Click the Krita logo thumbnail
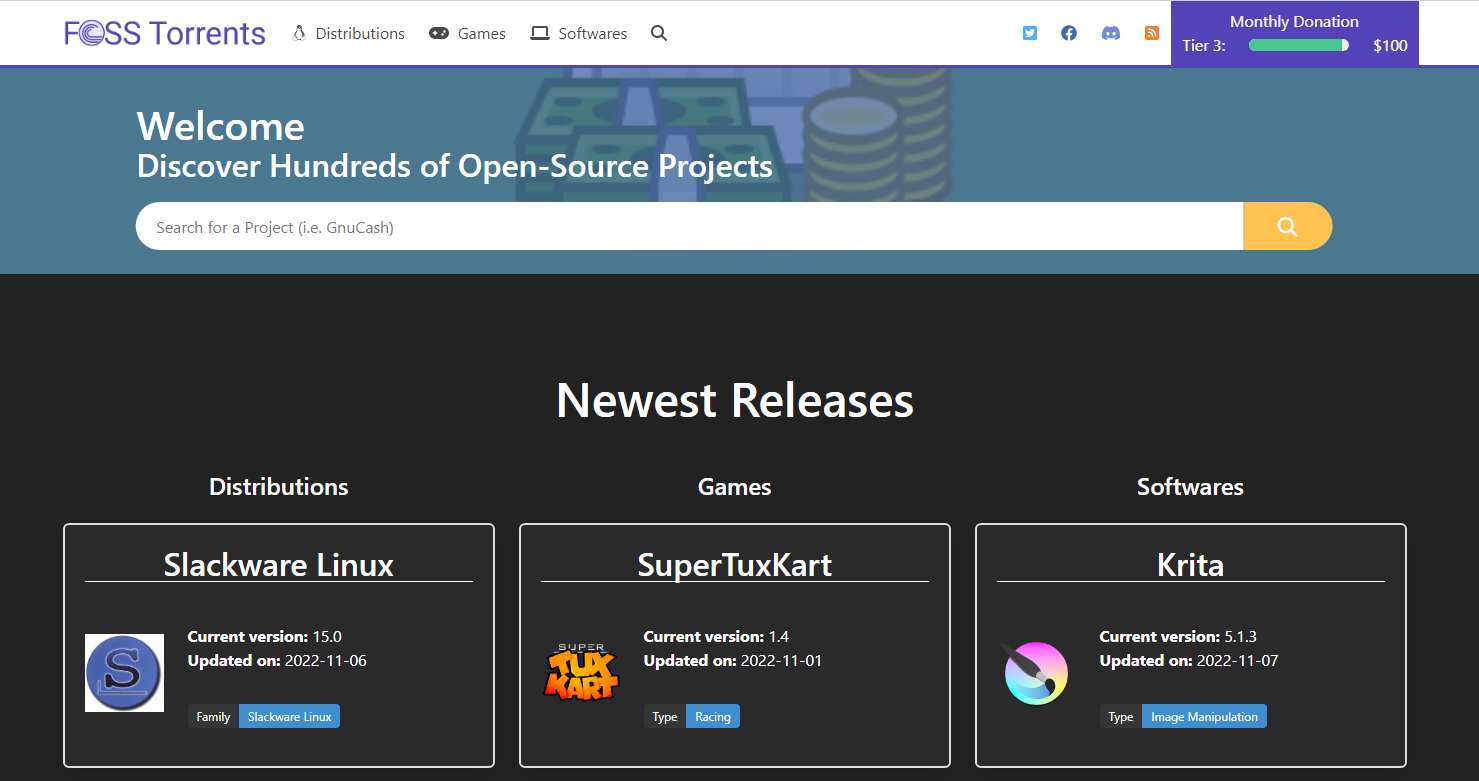This screenshot has height=781, width=1479. [x=1036, y=673]
